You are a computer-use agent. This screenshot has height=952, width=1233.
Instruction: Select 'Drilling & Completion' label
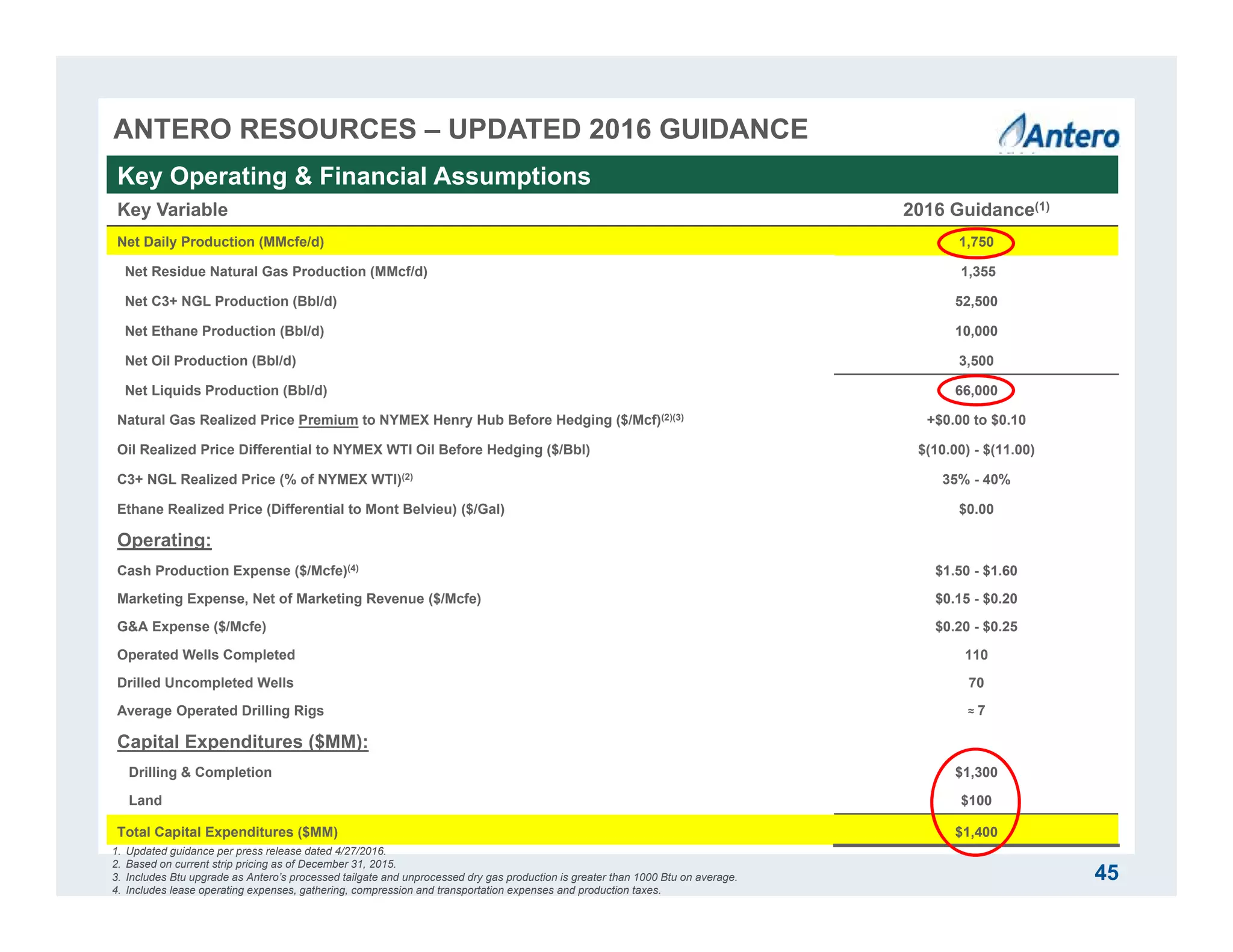[200, 772]
